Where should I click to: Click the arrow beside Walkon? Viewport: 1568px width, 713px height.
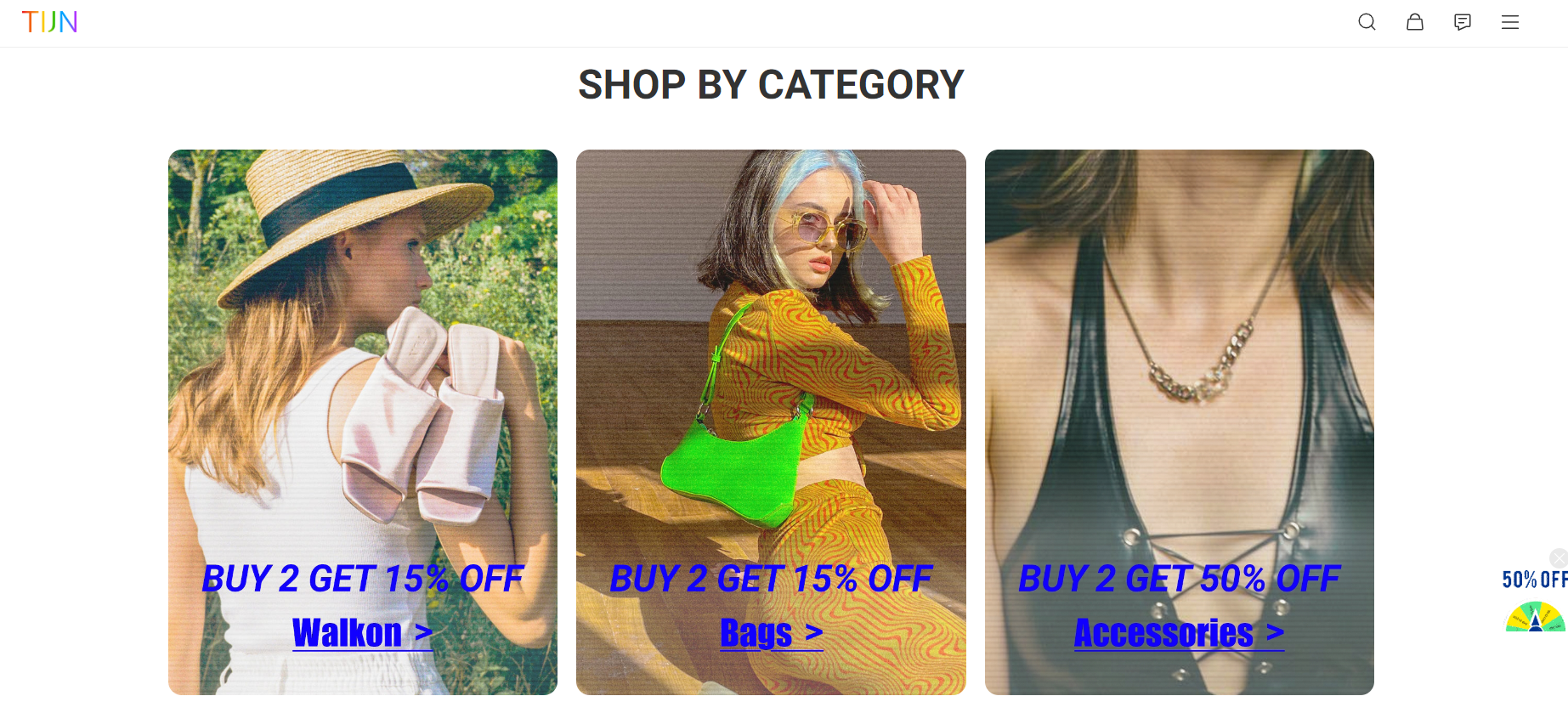coord(423,633)
